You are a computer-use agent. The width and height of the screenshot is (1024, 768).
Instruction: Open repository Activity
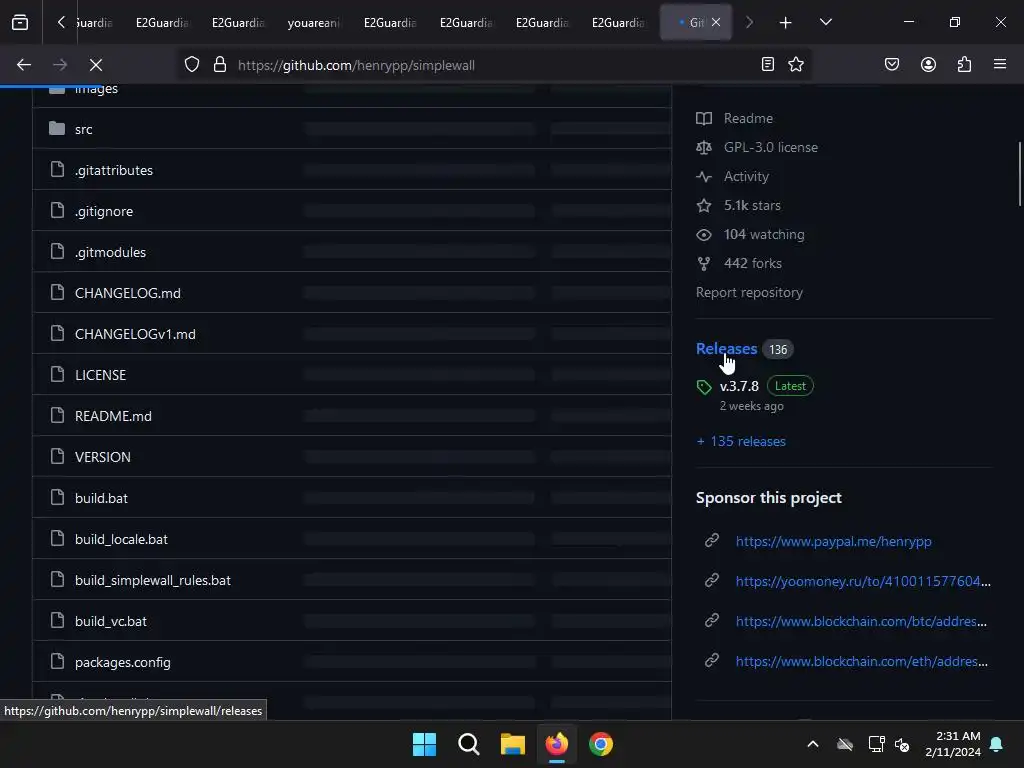746,176
